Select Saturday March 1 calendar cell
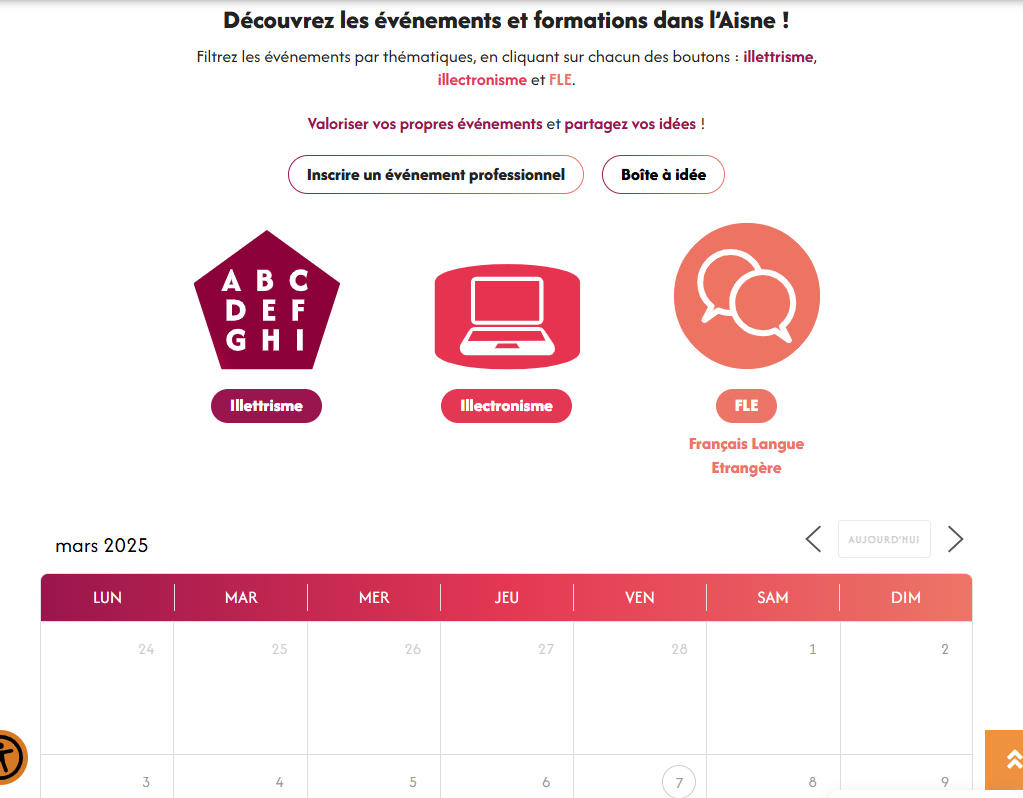 click(773, 688)
